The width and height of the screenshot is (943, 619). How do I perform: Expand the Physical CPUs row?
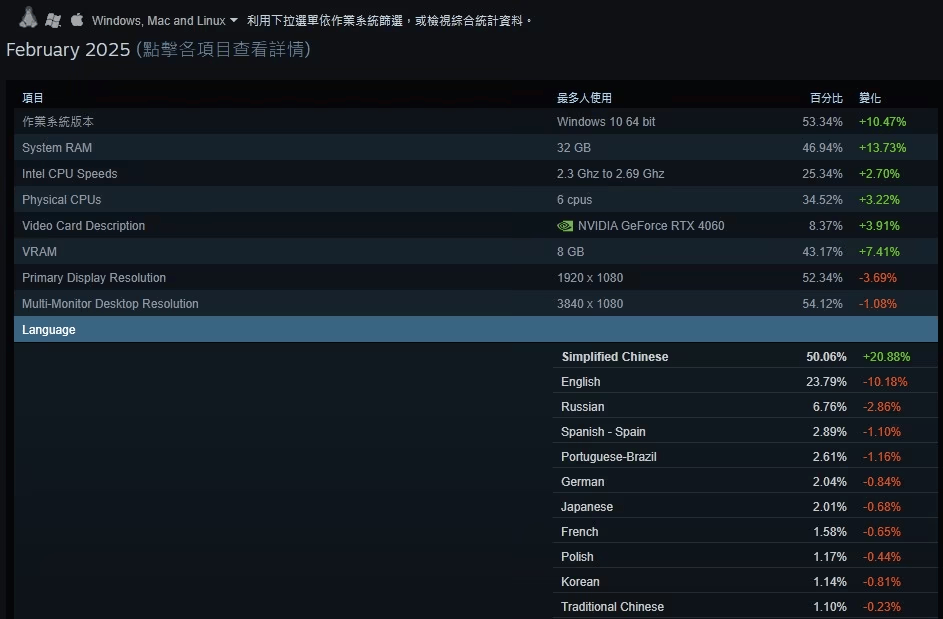62,200
